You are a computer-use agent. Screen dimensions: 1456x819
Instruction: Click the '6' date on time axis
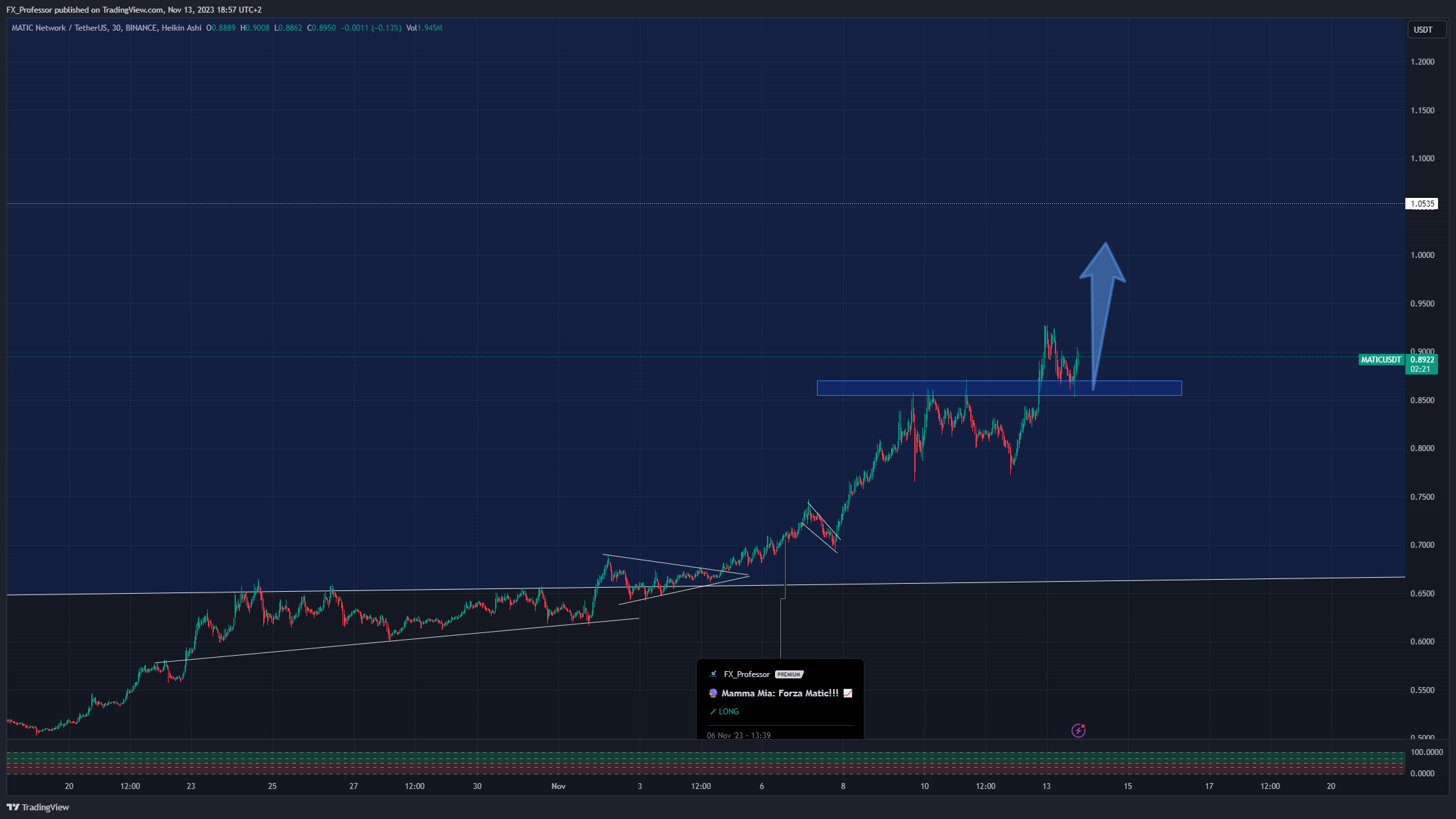[762, 786]
